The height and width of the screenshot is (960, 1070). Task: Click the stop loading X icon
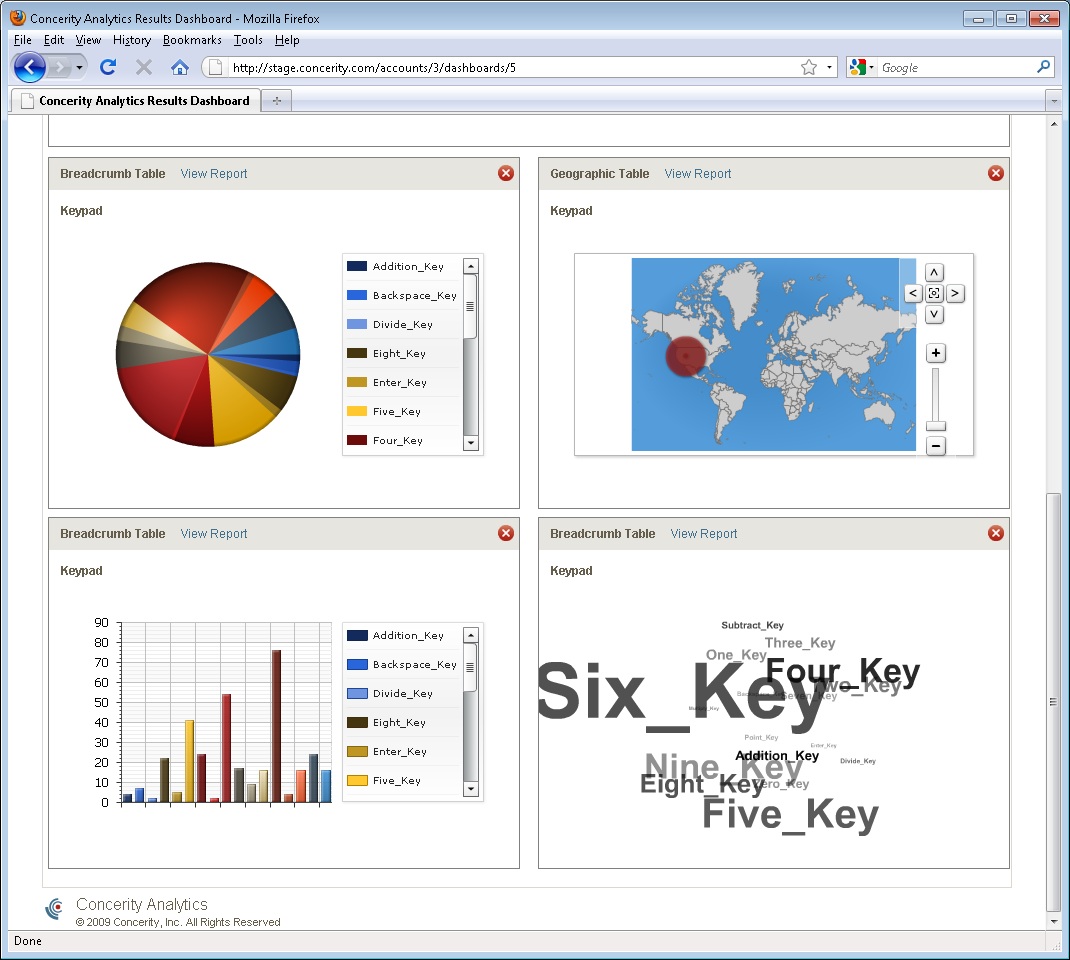coord(143,67)
